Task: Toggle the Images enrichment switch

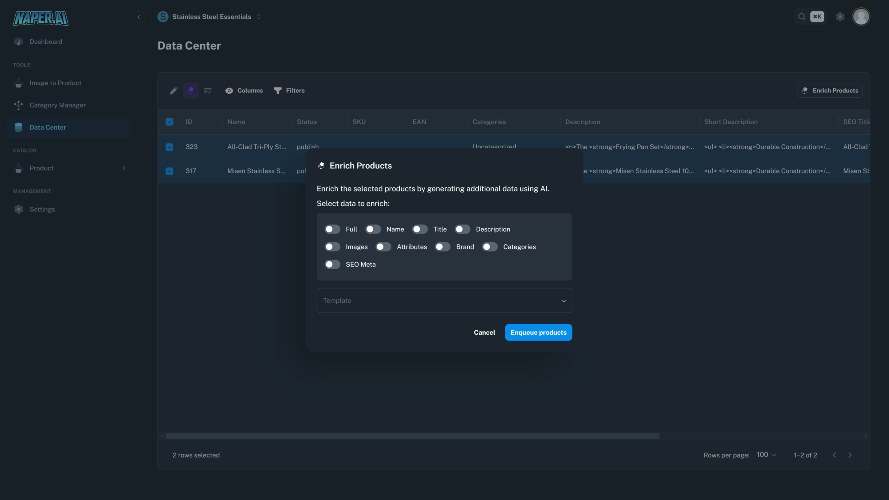Action: point(332,247)
